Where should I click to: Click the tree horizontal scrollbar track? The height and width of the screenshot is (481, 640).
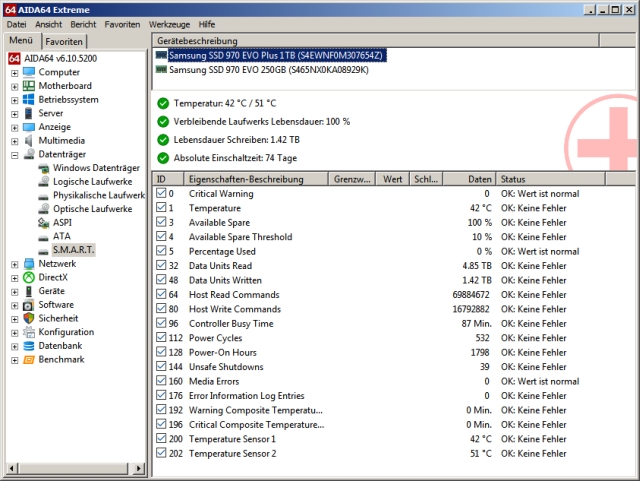[x=75, y=468]
